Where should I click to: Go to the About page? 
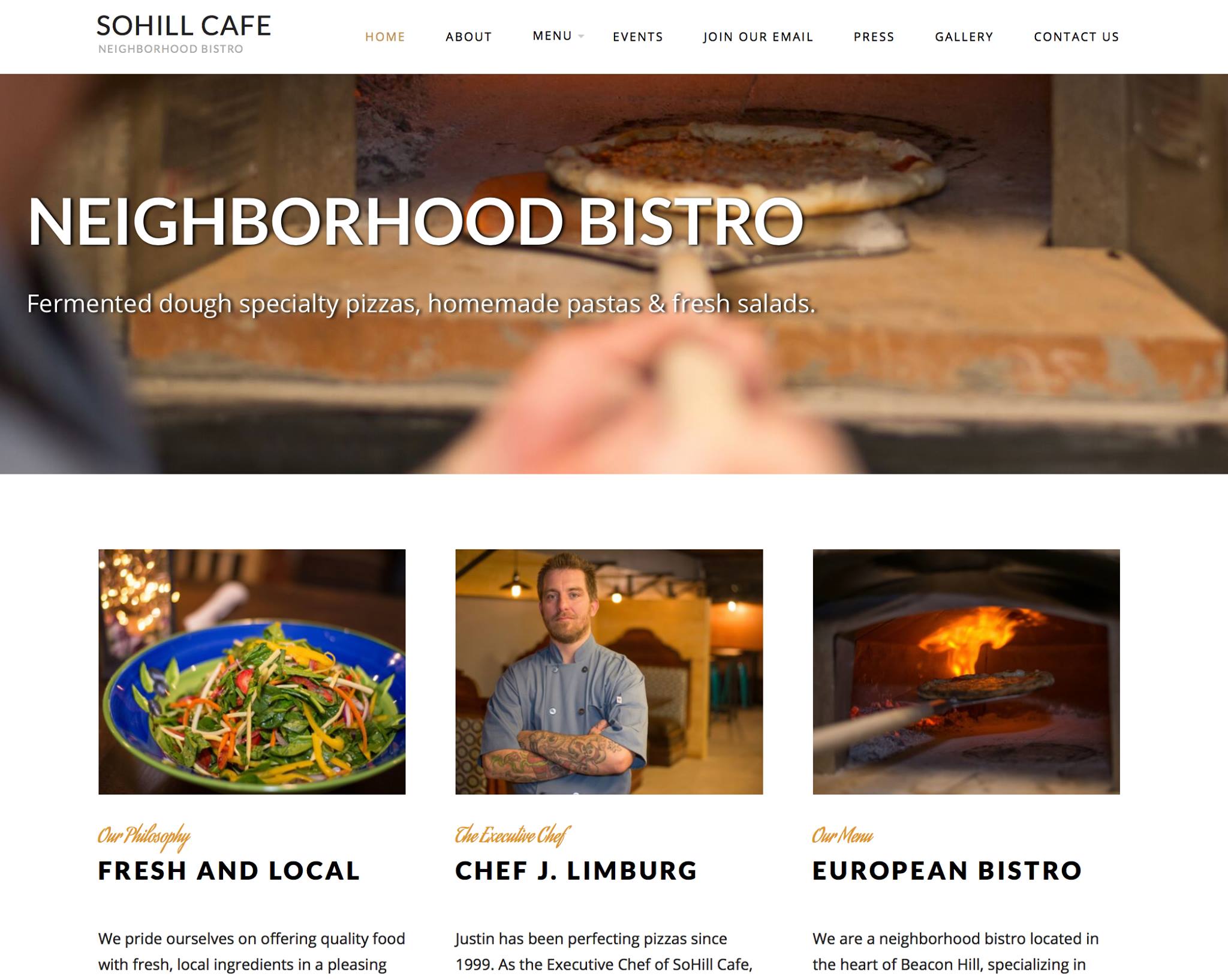[468, 37]
